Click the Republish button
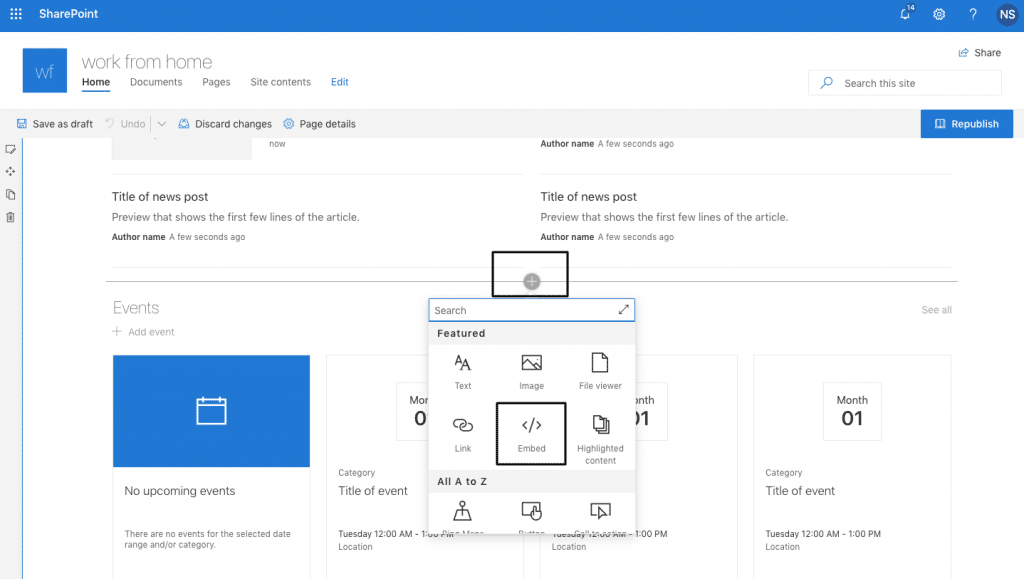 coord(966,123)
